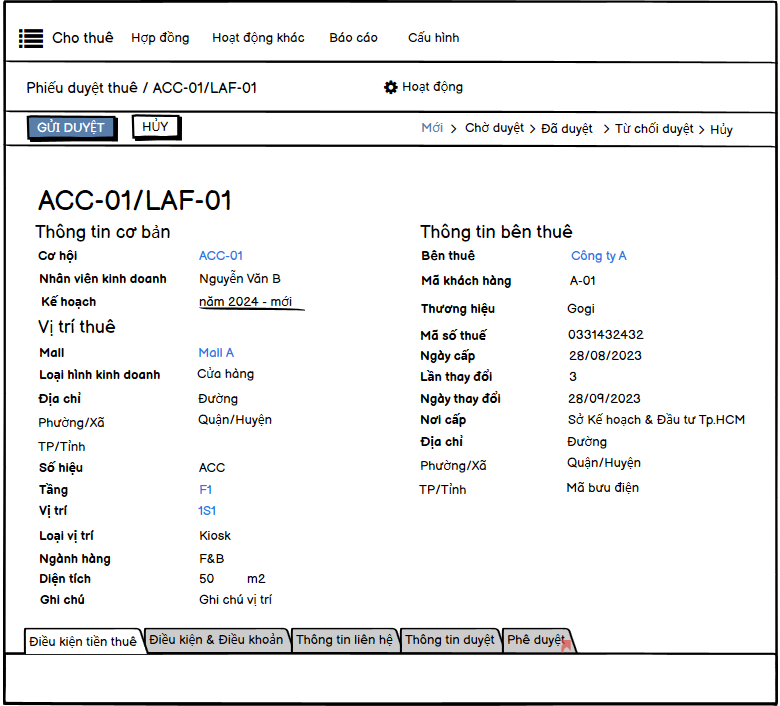Click the Nguyễn Văn B salesperson value
Screen dimensions: 780x706
coord(240,279)
